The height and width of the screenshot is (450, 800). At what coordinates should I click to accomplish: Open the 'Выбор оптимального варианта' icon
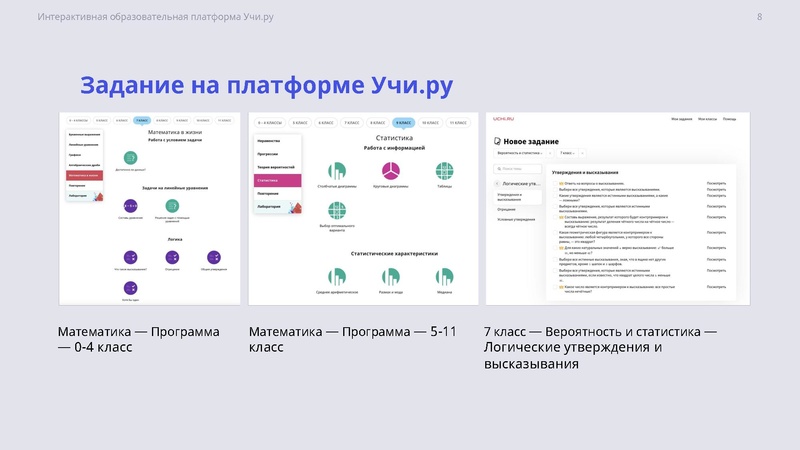(337, 210)
